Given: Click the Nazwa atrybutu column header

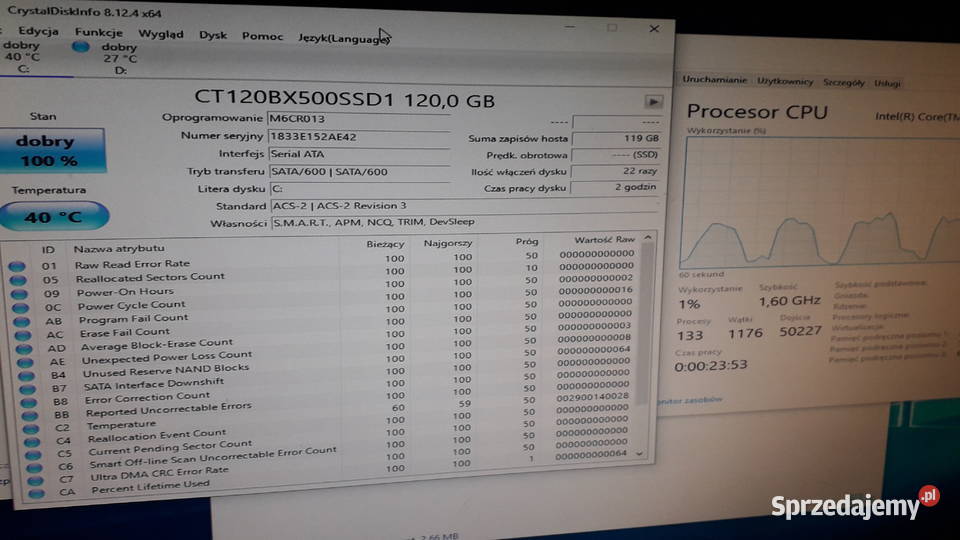Looking at the screenshot, I should click(x=119, y=248).
